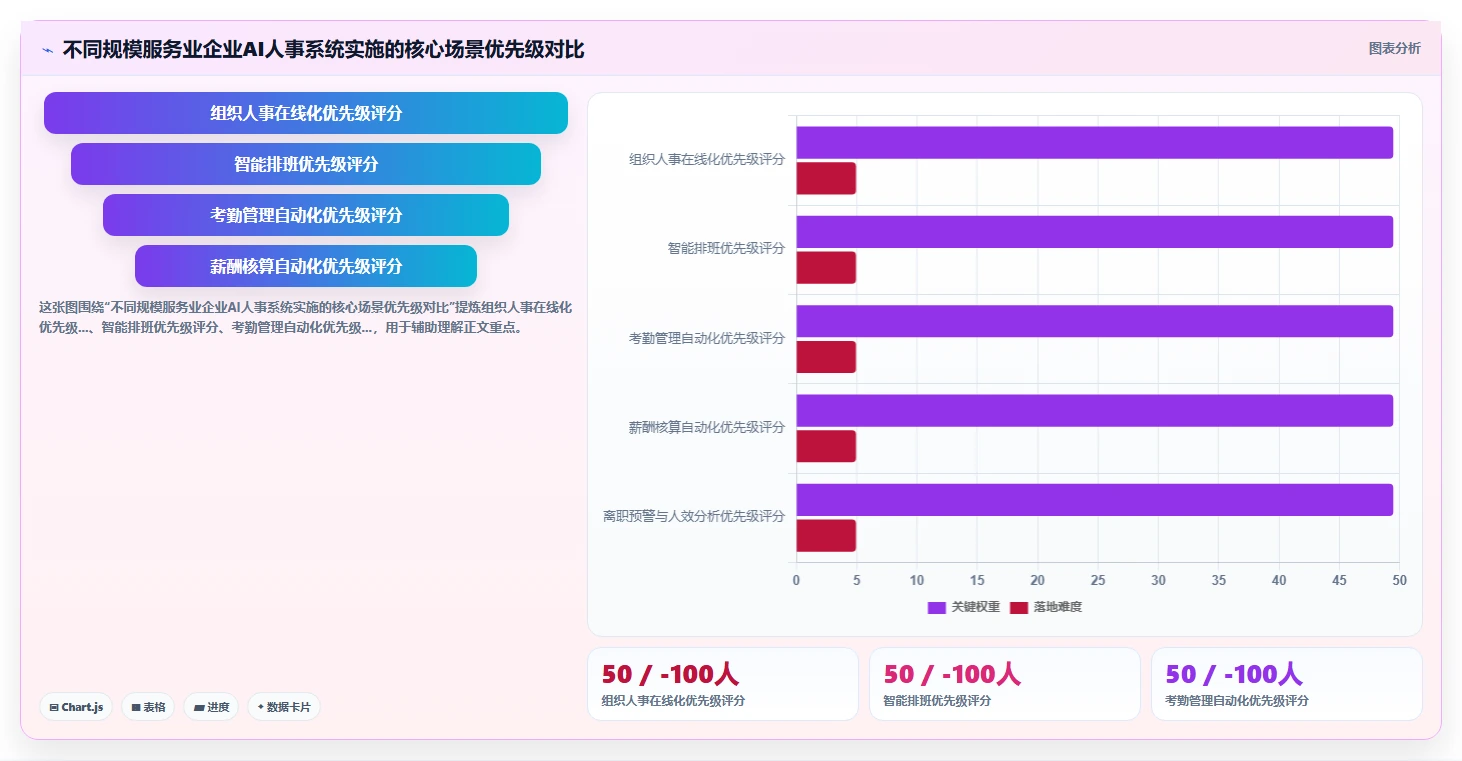Toggle the 关键权重 legend swatch
1462x761 pixels.
click(x=937, y=607)
